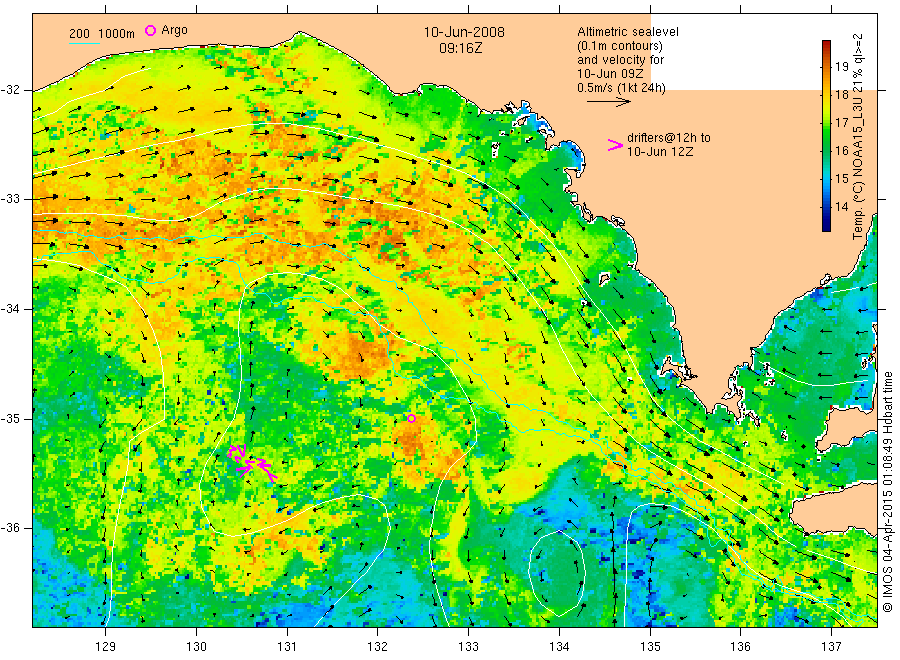Image resolution: width=900 pixels, height=660 pixels.
Task: Click the color bar value 17
Action: coord(841,123)
